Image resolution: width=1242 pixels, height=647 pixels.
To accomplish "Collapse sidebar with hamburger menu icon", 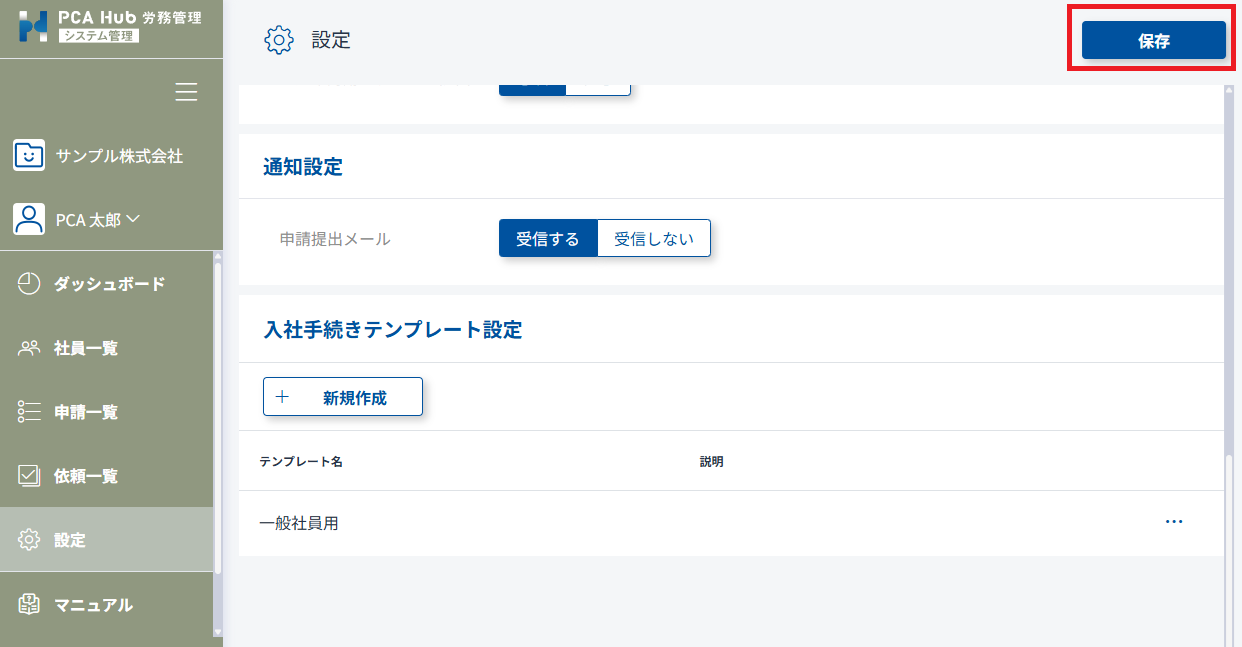I will pos(186,92).
